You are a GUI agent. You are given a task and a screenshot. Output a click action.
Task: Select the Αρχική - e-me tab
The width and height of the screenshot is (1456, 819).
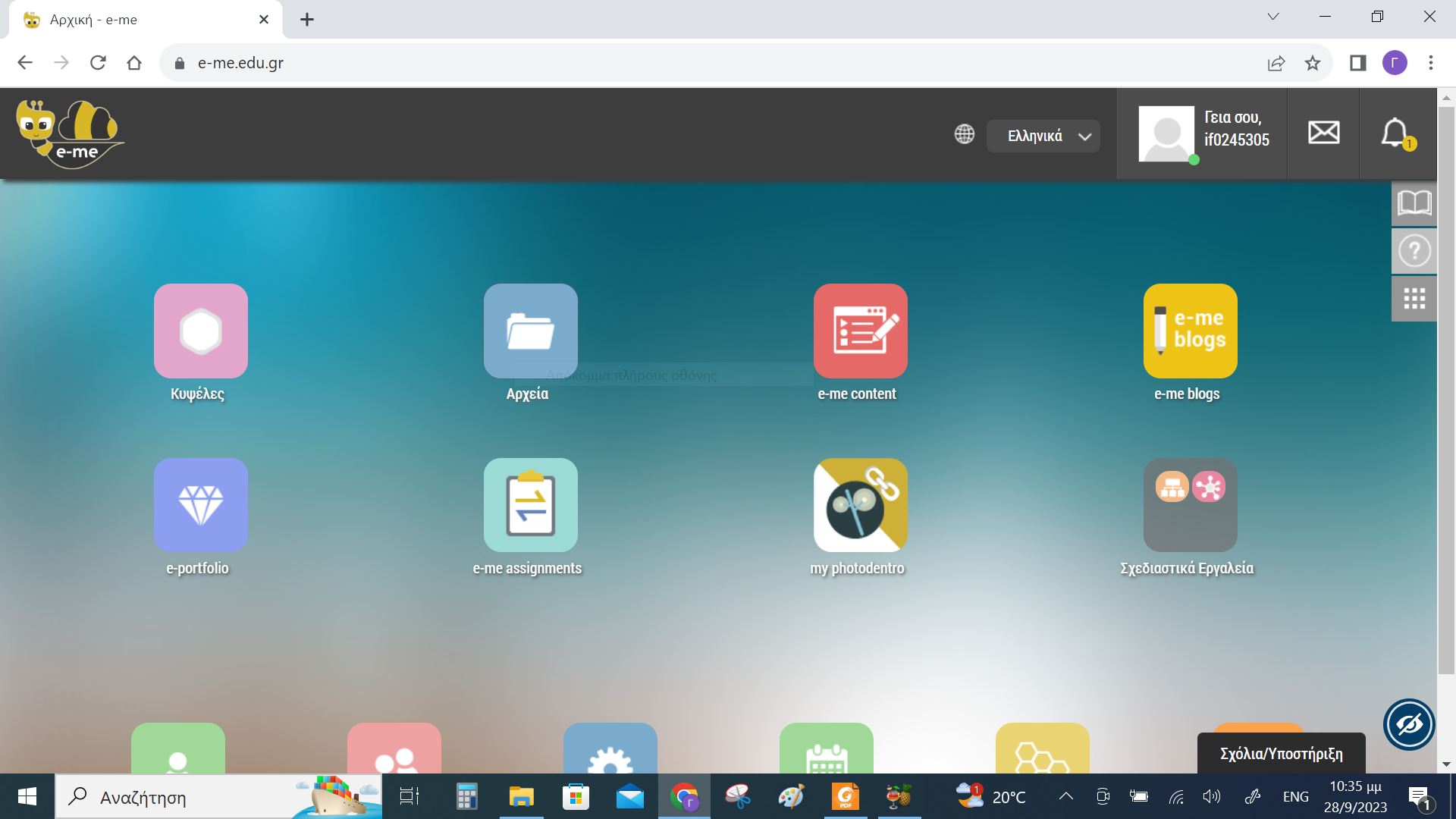146,20
